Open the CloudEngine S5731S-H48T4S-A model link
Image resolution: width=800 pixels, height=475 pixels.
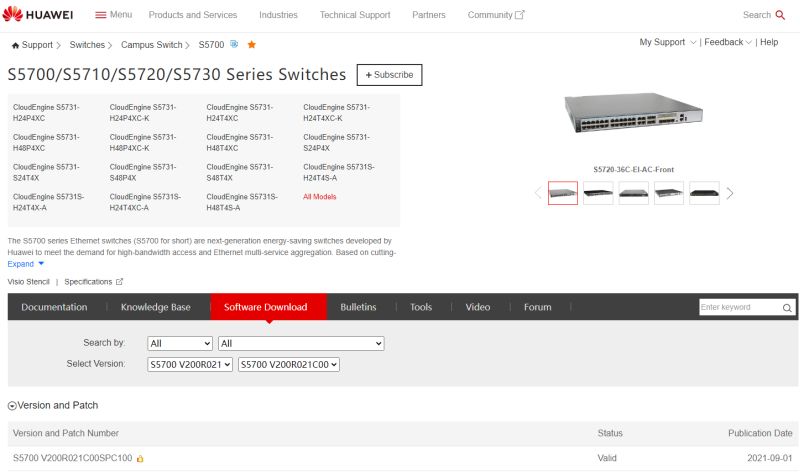pyautogui.click(x=242, y=202)
